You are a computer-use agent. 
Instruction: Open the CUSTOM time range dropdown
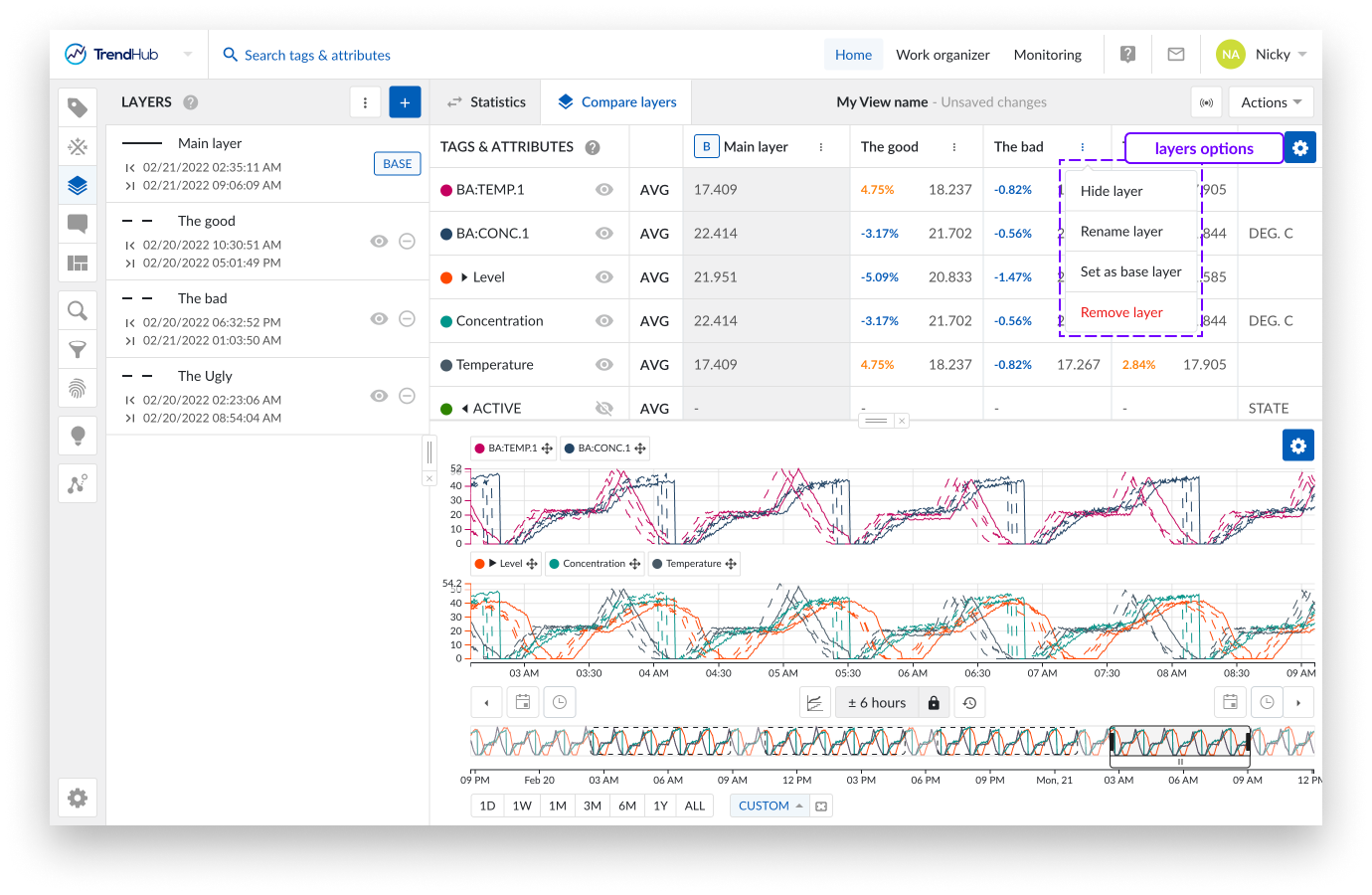click(x=771, y=805)
